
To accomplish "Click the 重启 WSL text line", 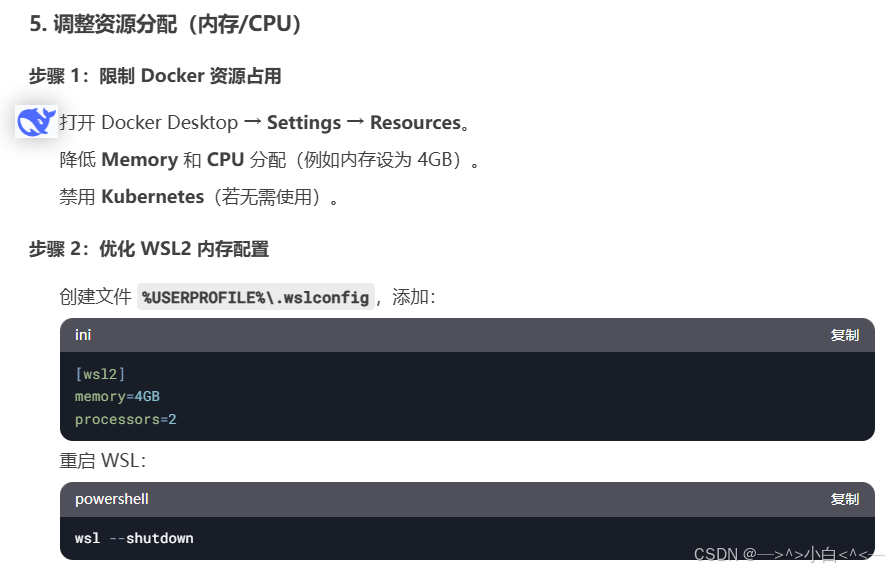I will tap(103, 461).
